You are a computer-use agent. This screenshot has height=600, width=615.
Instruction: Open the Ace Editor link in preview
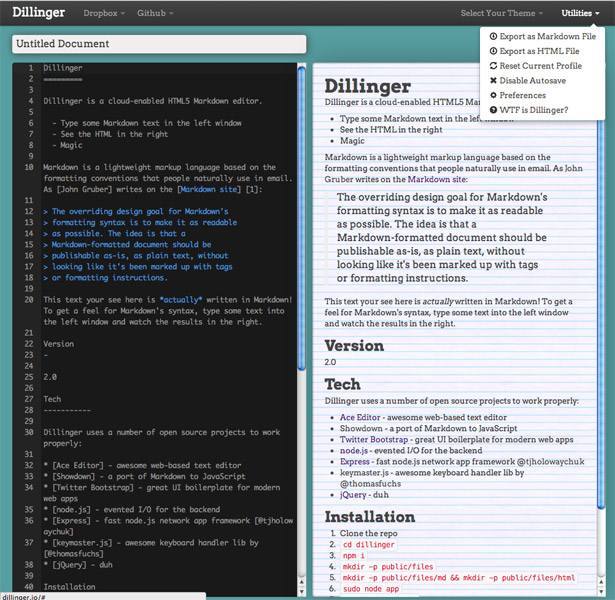[x=360, y=417]
